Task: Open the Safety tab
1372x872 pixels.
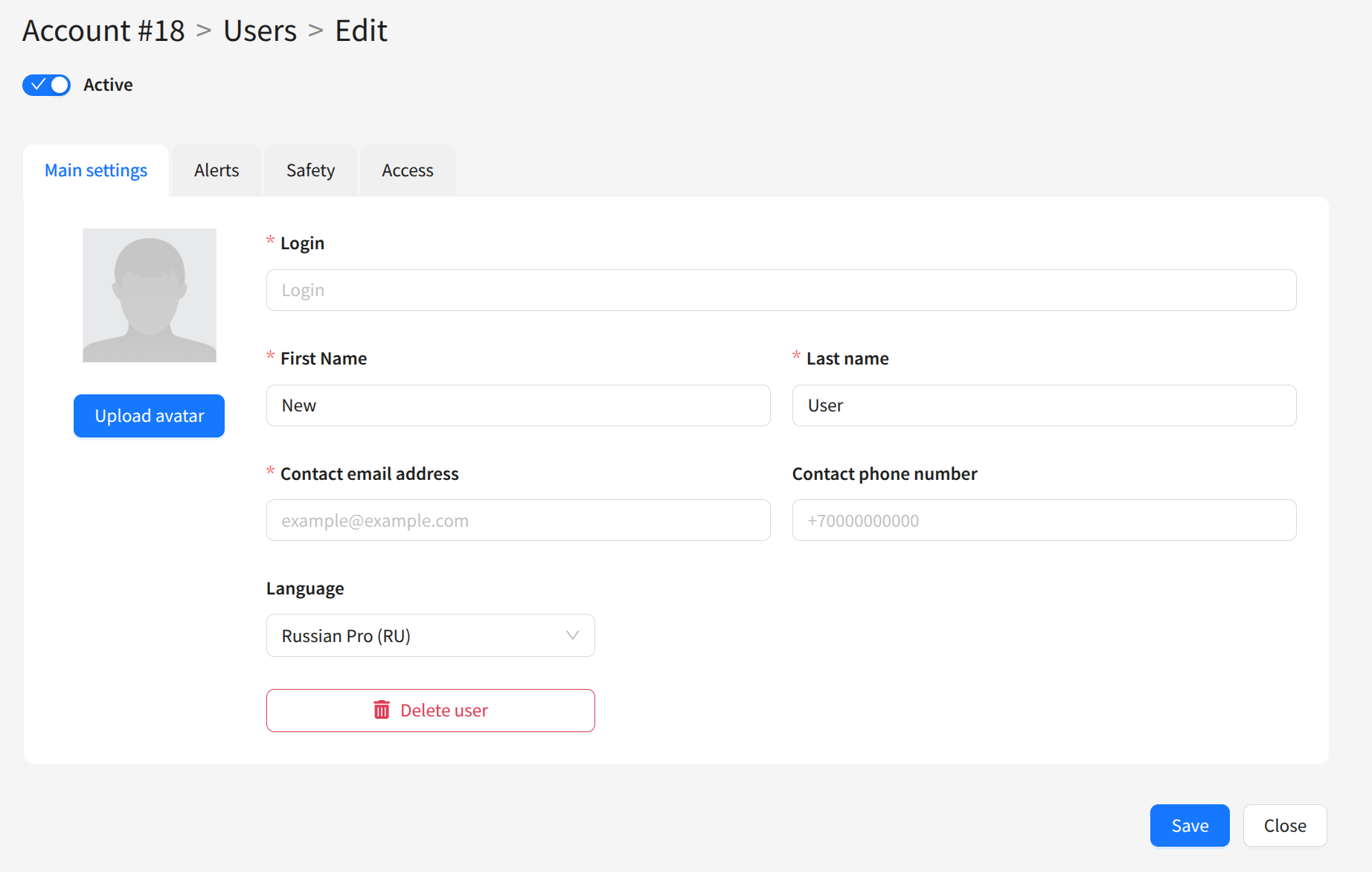Action: (x=310, y=170)
